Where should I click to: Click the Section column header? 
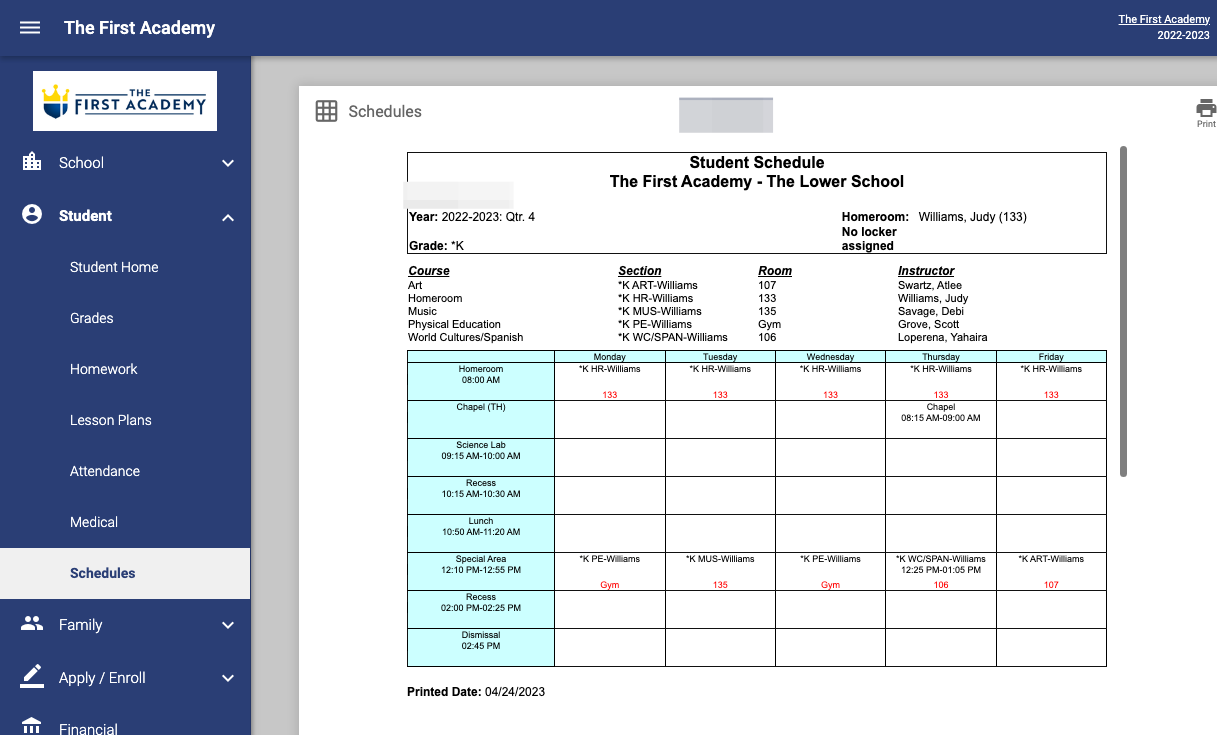pos(640,271)
